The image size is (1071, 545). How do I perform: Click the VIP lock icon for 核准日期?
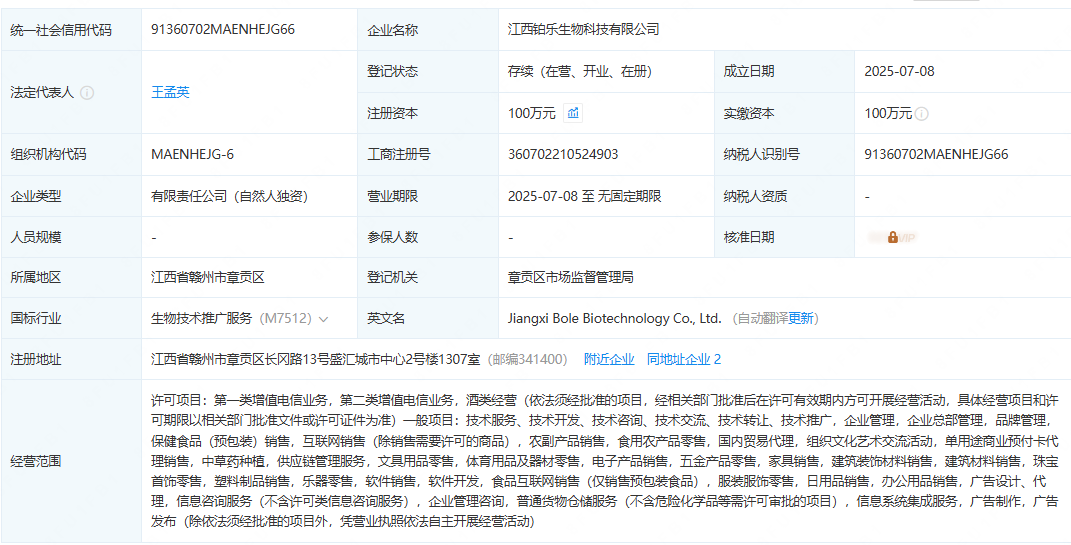(x=893, y=238)
